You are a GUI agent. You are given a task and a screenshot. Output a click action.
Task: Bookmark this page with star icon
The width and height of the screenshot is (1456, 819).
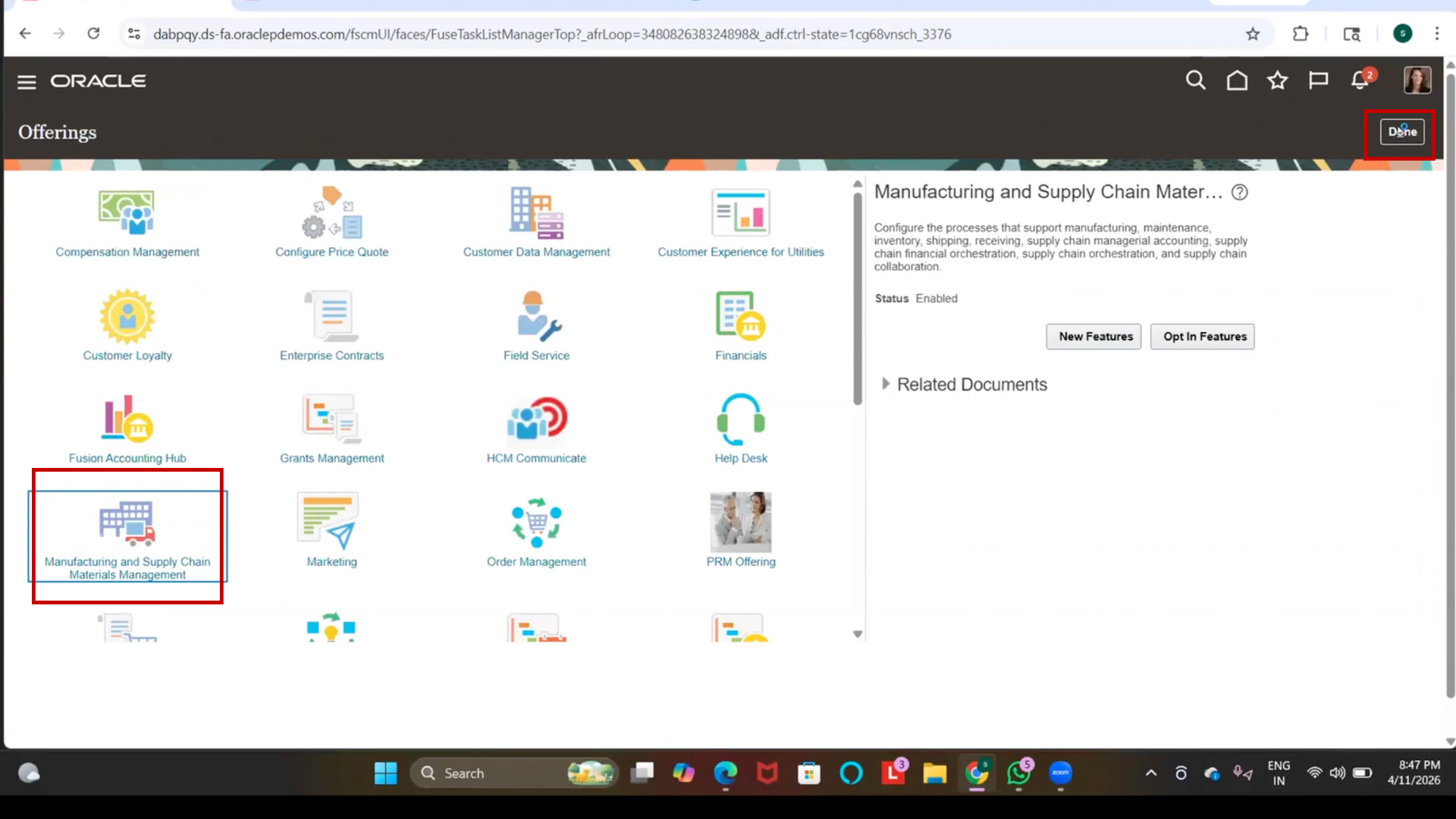click(x=1253, y=33)
